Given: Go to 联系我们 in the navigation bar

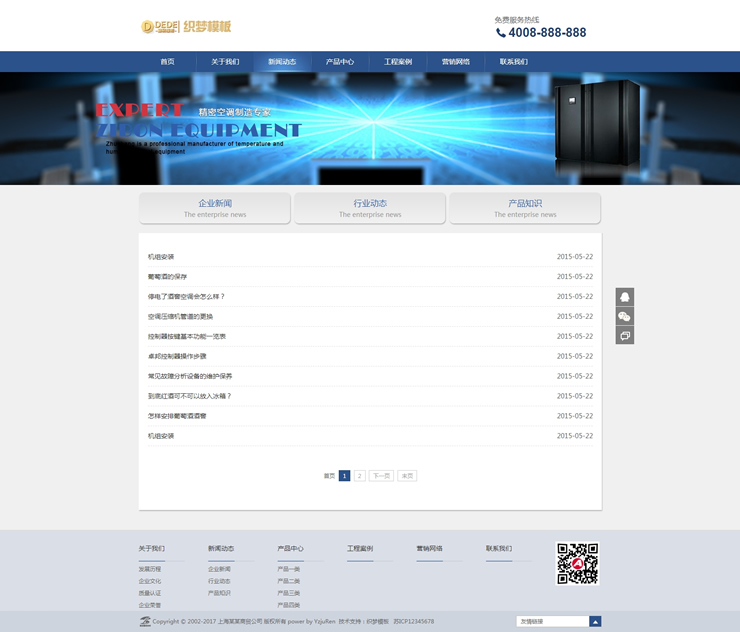Looking at the screenshot, I should click(x=514, y=62).
